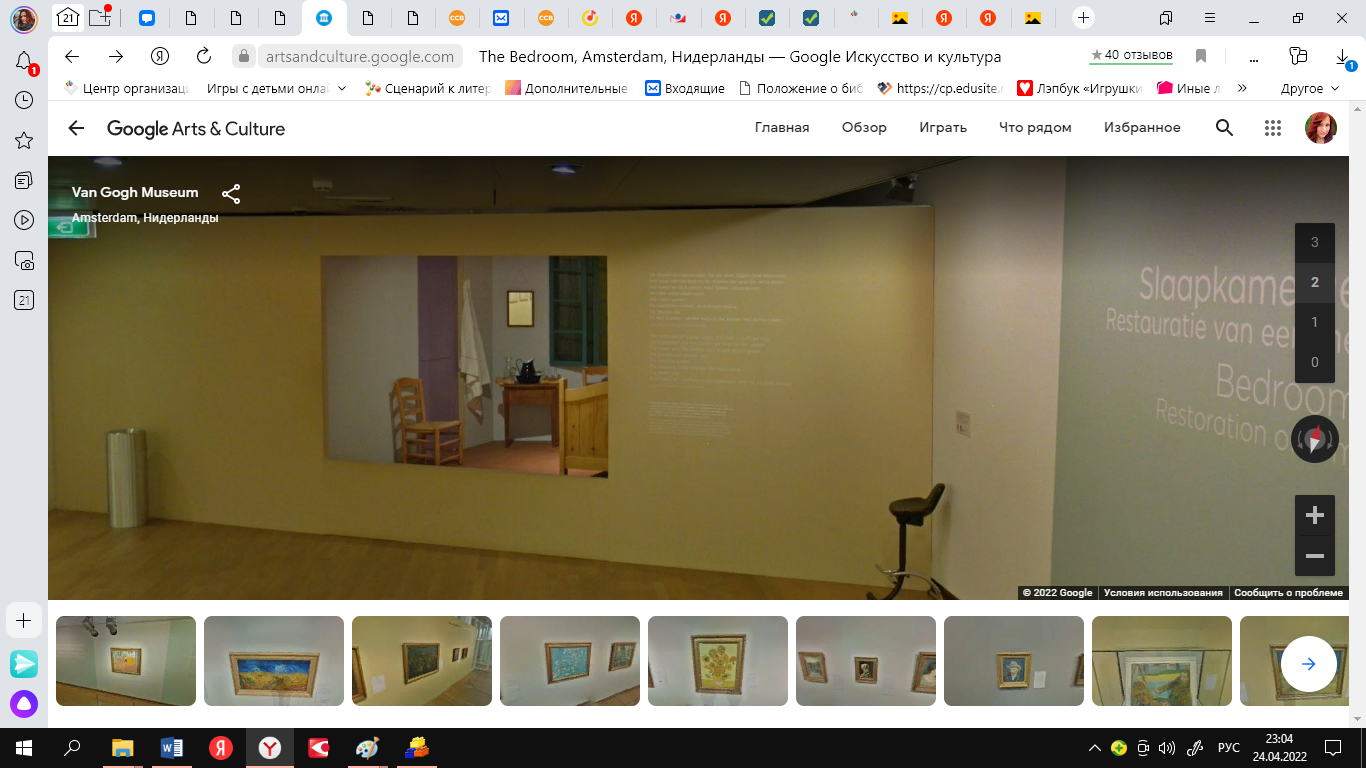
Task: Show next thumbnails with the arrow button
Action: point(1308,664)
